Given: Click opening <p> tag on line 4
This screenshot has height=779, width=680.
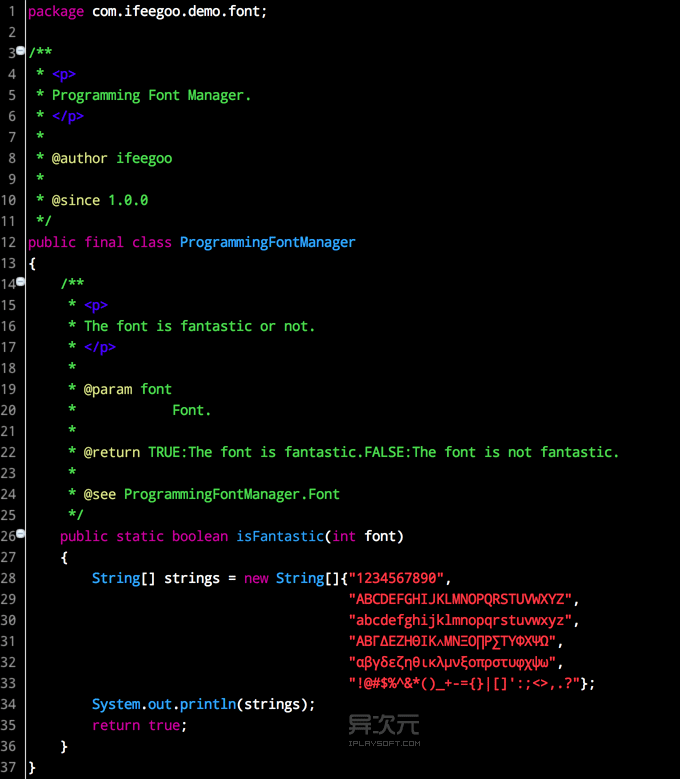Looking at the screenshot, I should click(x=64, y=75).
